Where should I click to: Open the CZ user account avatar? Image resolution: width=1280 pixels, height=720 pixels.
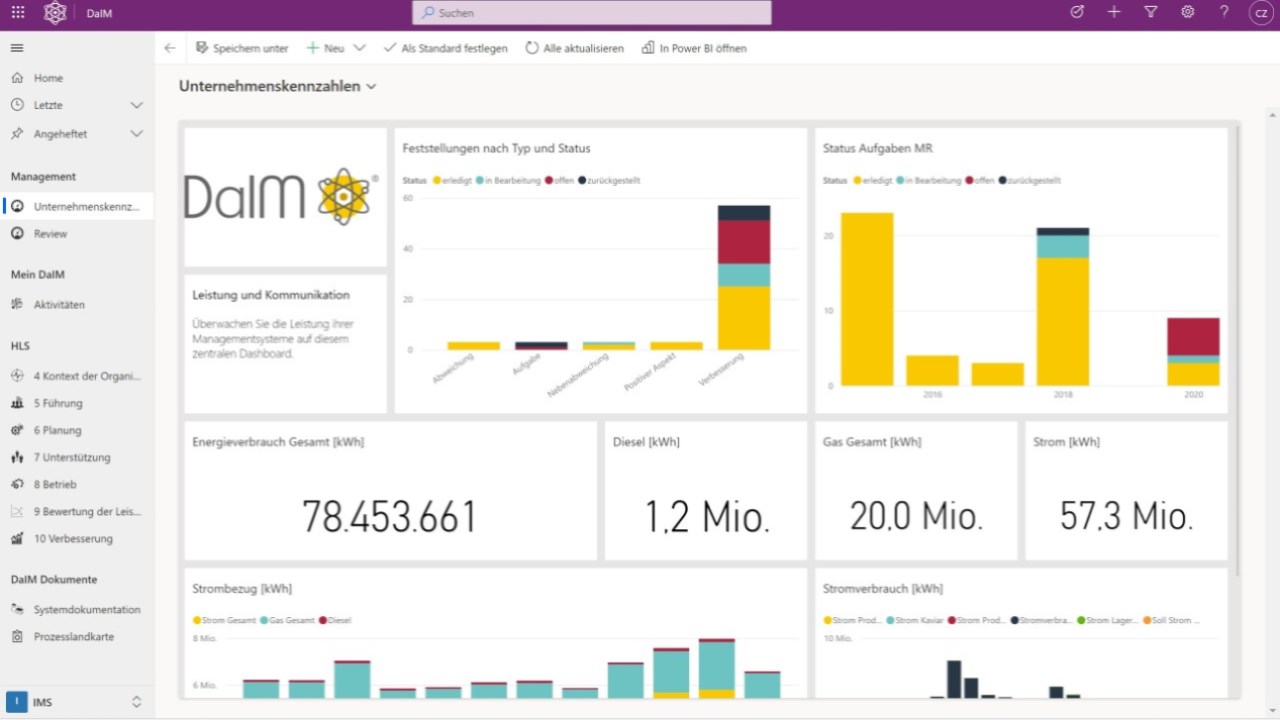click(1262, 12)
